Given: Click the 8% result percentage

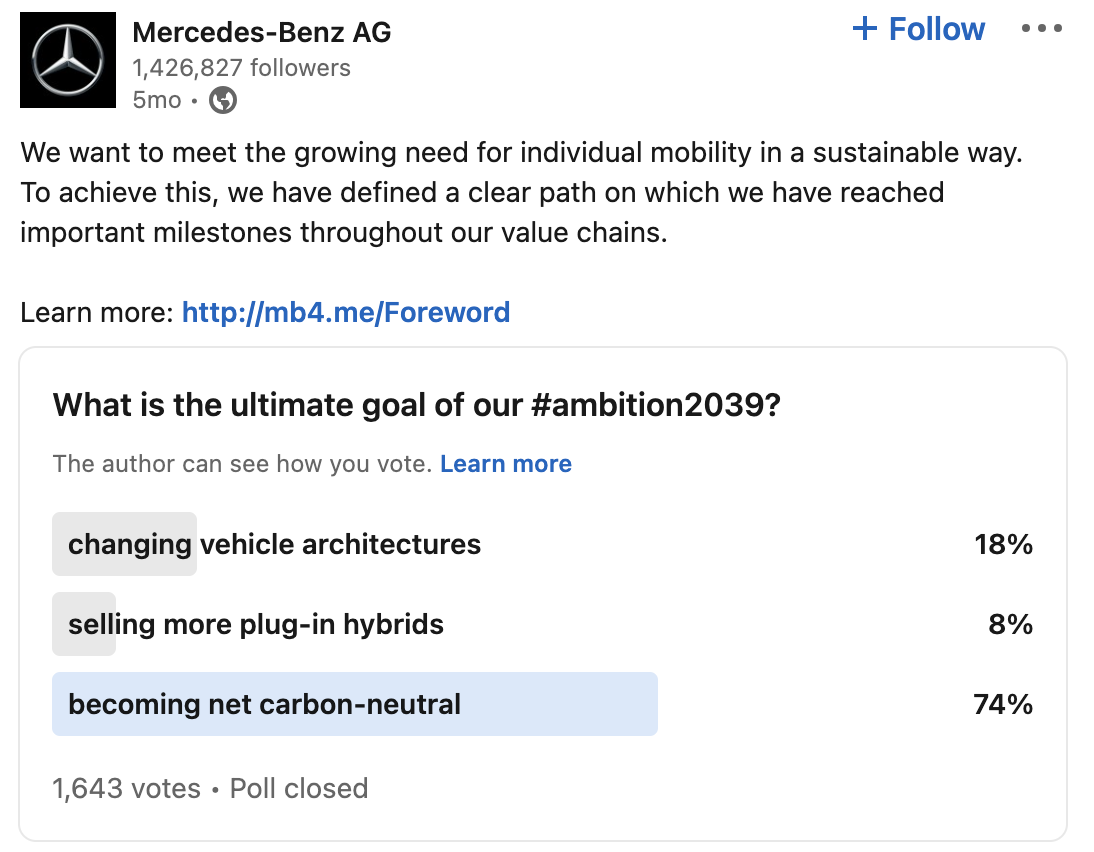Looking at the screenshot, I should [1010, 625].
